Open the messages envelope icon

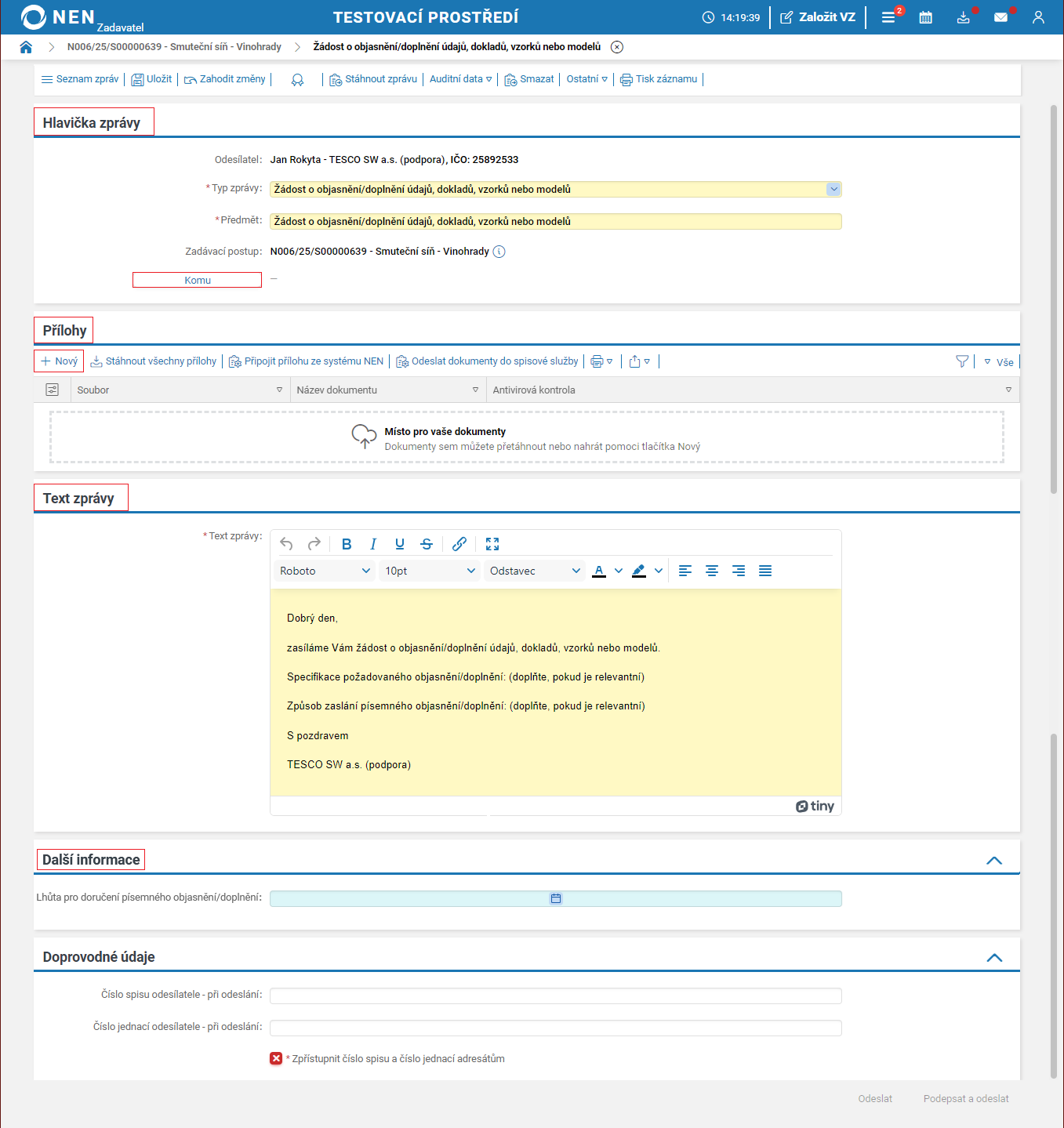[x=1001, y=17]
